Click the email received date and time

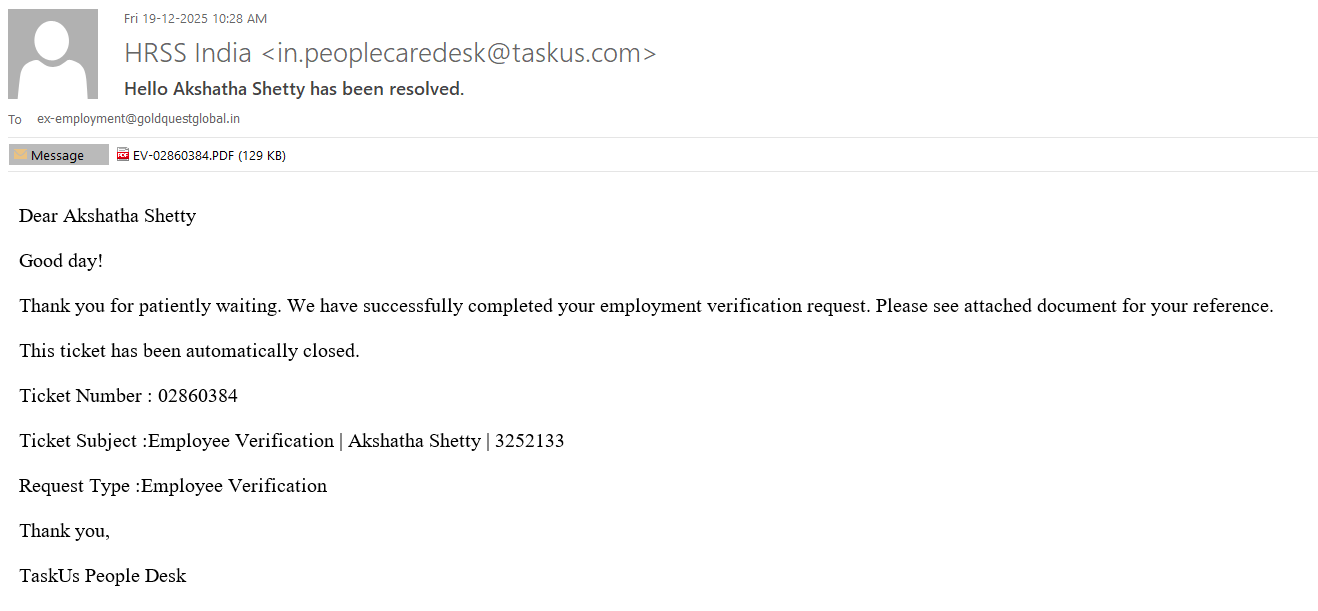click(x=195, y=19)
